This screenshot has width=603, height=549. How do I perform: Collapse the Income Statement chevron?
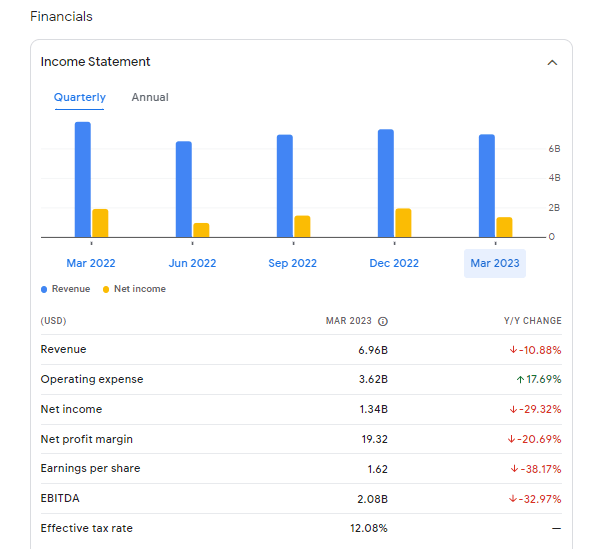552,63
